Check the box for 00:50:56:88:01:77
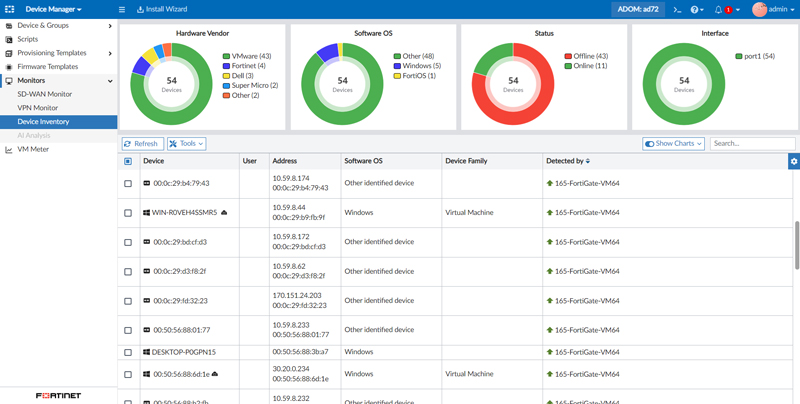The height and width of the screenshot is (404, 800). point(128,331)
